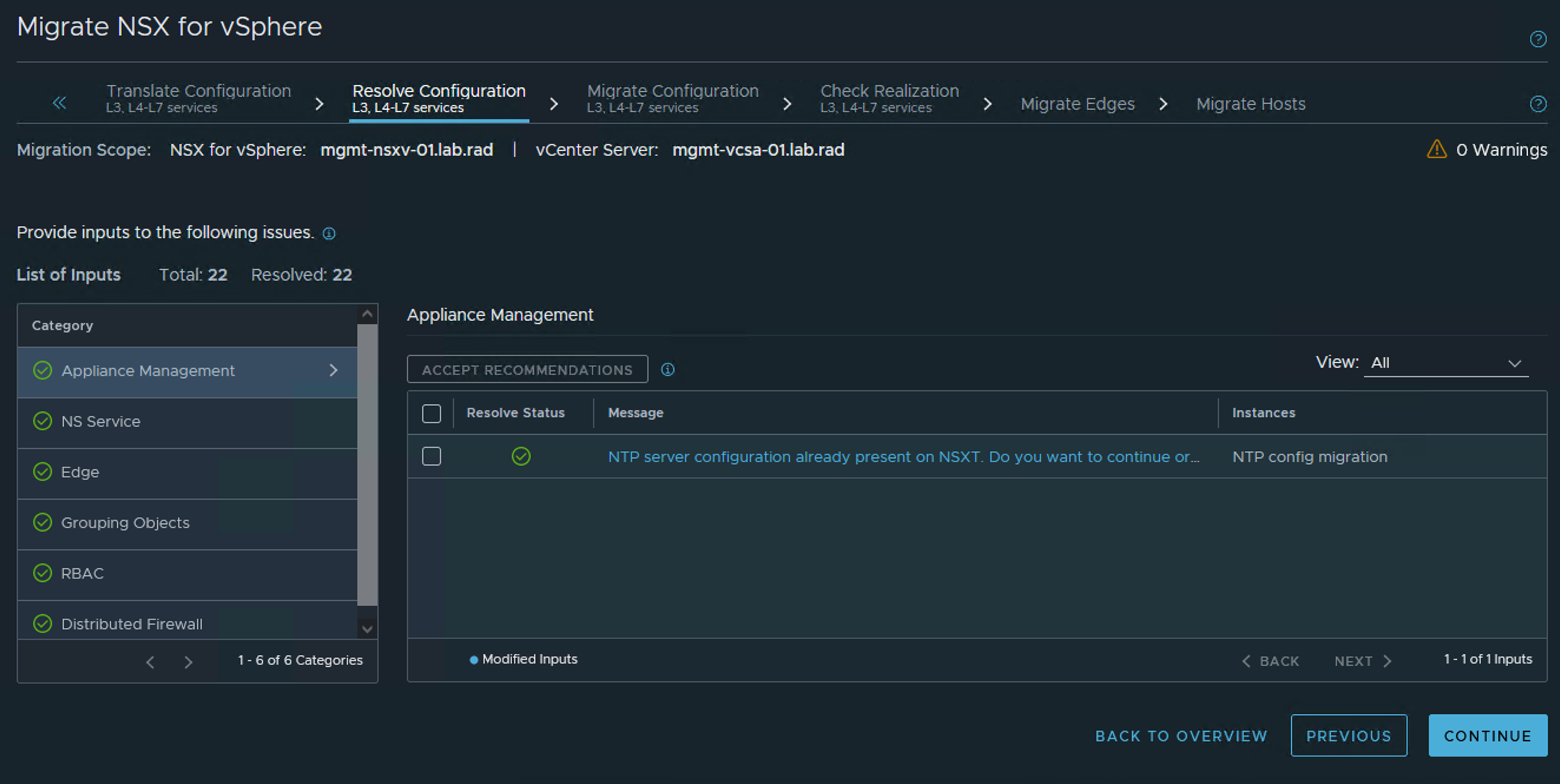Show info icon beside Accept Recommendations

tap(667, 369)
